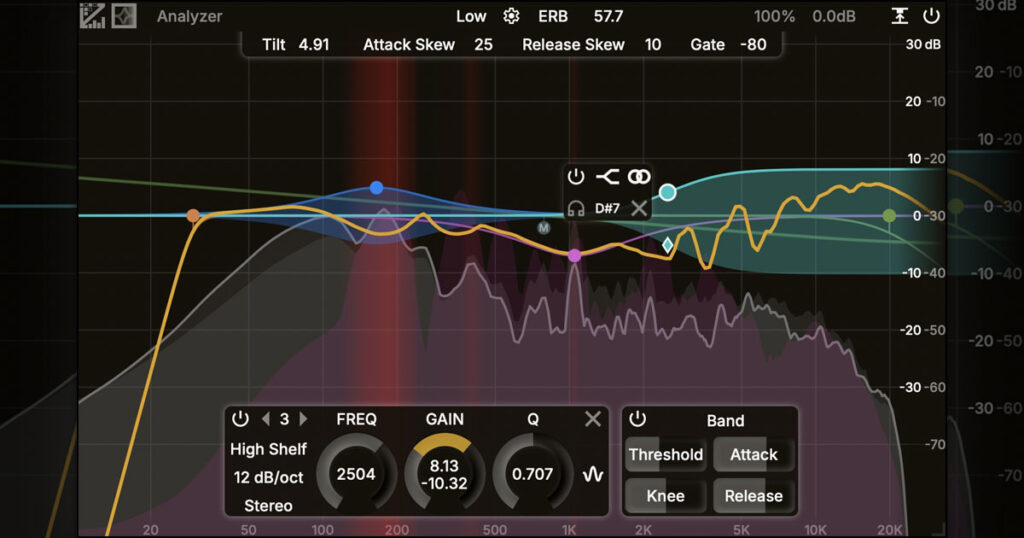Click the GAIN knob showing 8.13
Viewport: 1024px width, 538px height.
click(x=444, y=474)
